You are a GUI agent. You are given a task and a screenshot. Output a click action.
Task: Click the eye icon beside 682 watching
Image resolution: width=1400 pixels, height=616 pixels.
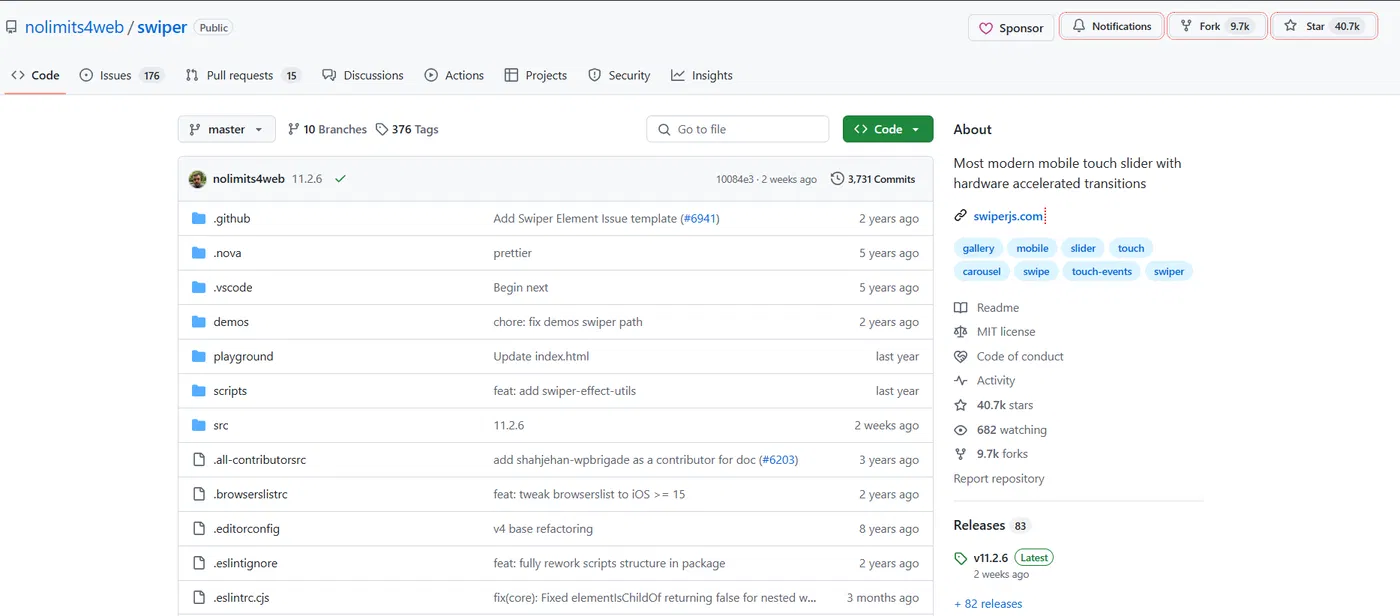[x=961, y=430]
